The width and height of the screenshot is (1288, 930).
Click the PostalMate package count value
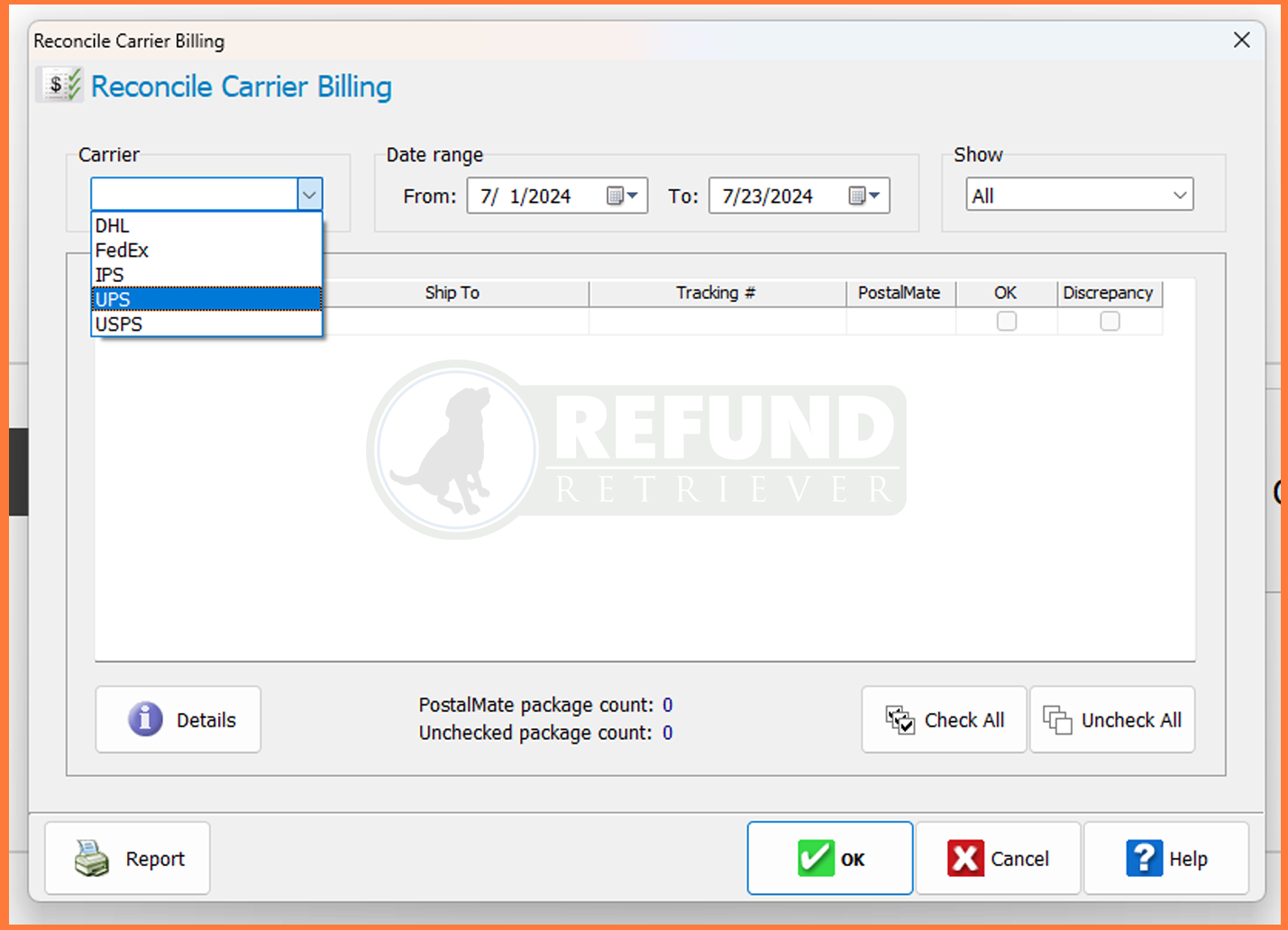point(668,705)
